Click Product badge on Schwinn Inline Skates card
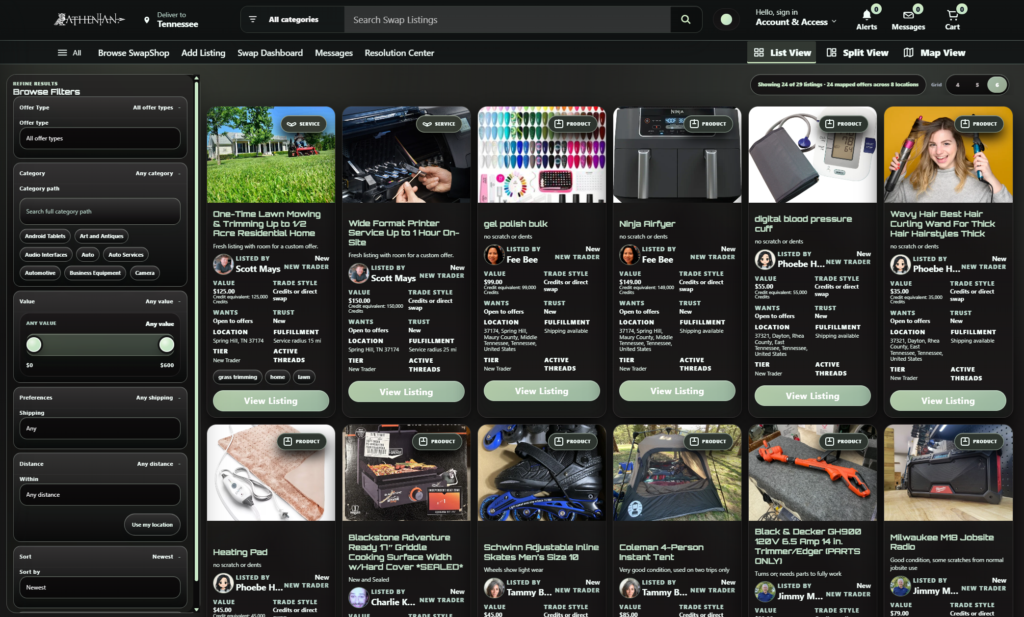The image size is (1024, 617). [x=572, y=441]
